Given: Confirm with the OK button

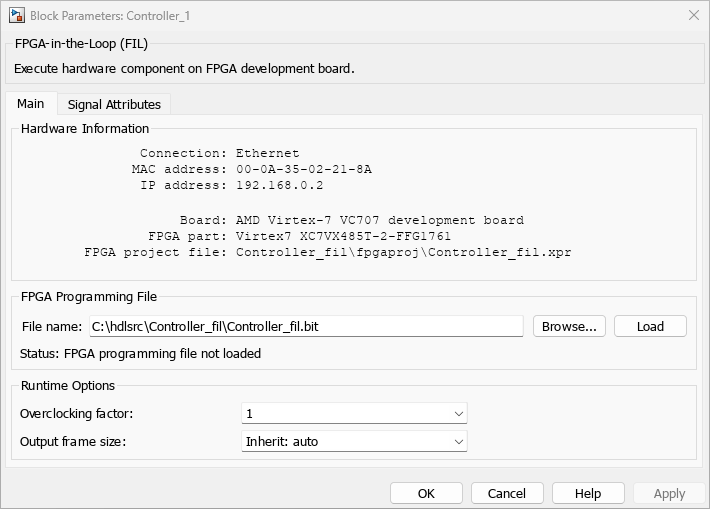Looking at the screenshot, I should coord(426,493).
